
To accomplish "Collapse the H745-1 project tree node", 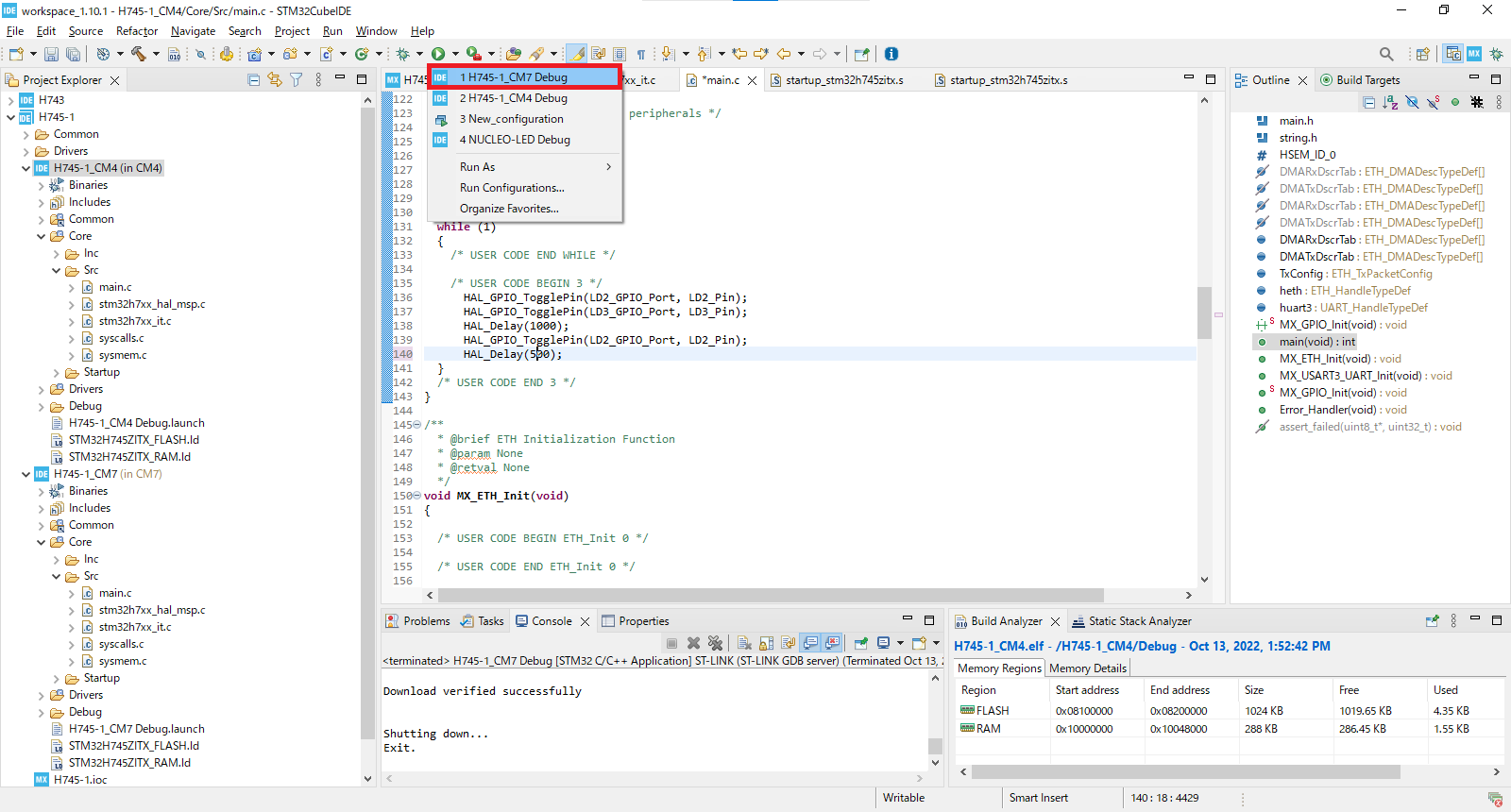I will click(10, 117).
